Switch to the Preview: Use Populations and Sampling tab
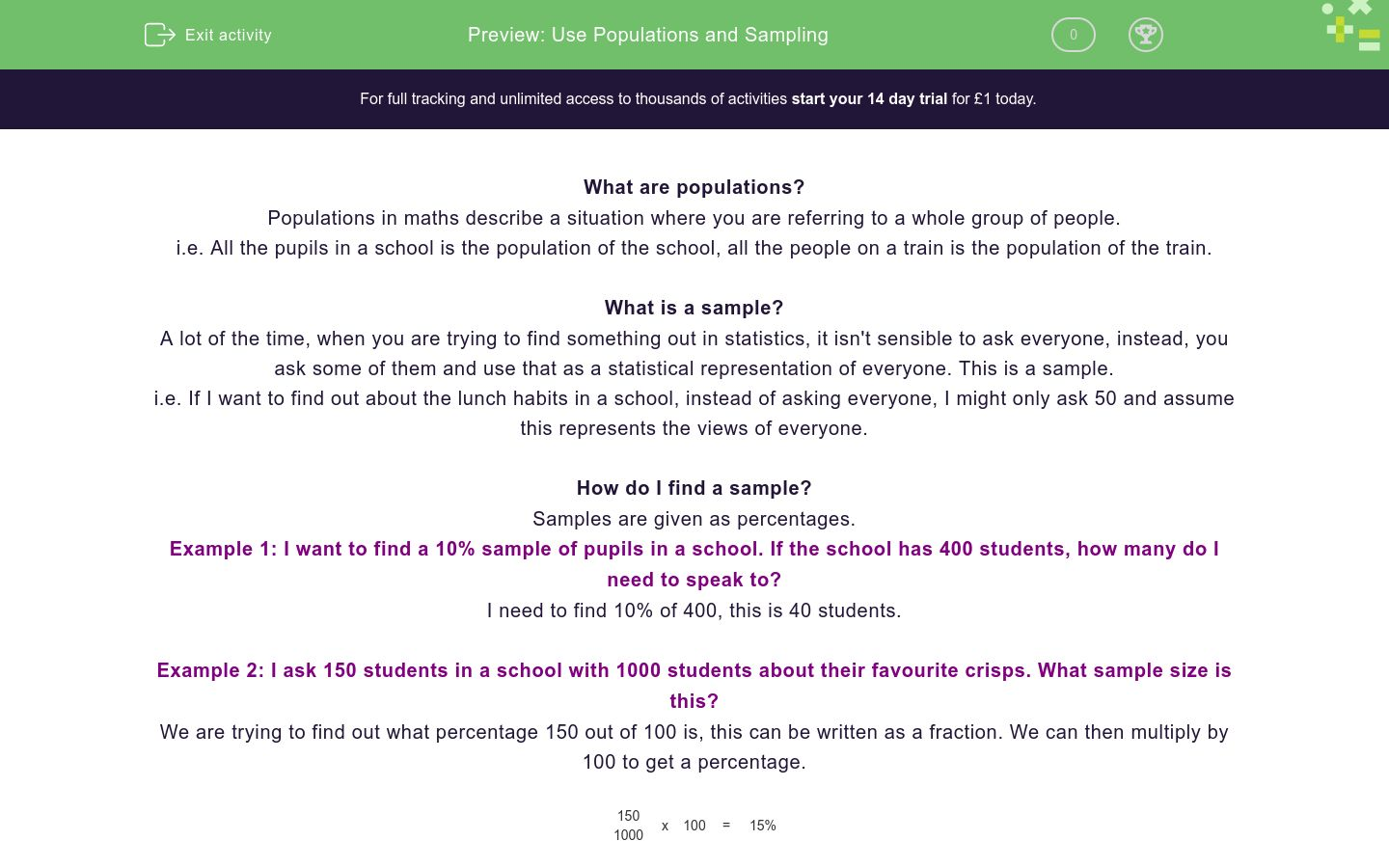The width and height of the screenshot is (1389, 868). 647,35
